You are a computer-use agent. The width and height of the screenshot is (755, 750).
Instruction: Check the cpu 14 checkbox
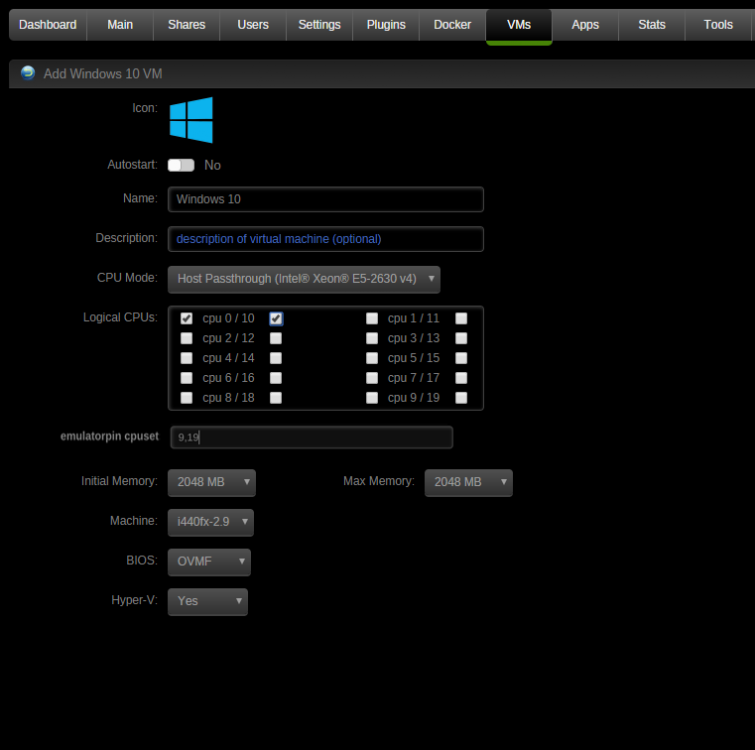coord(276,358)
